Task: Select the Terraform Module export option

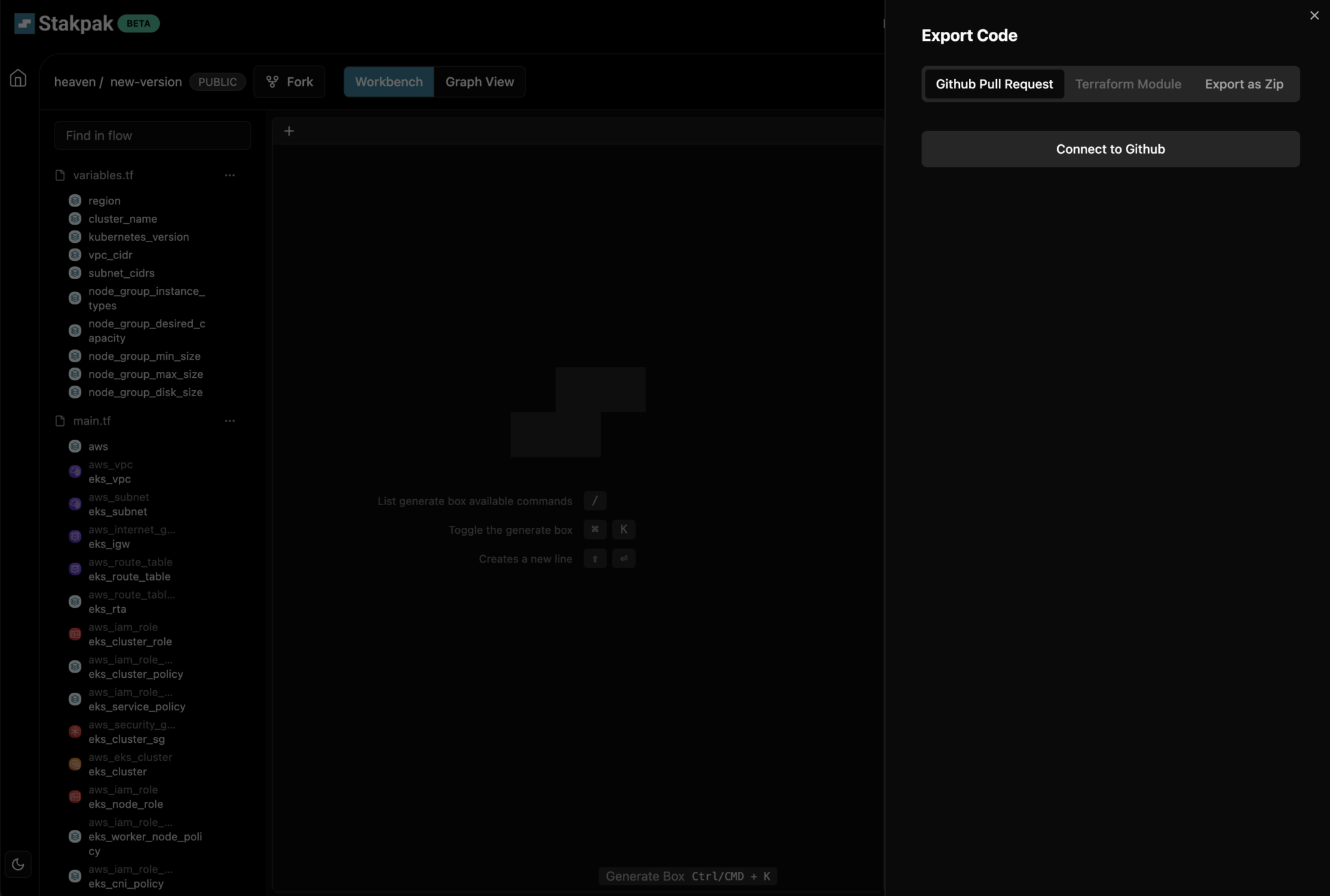Action: [1128, 84]
